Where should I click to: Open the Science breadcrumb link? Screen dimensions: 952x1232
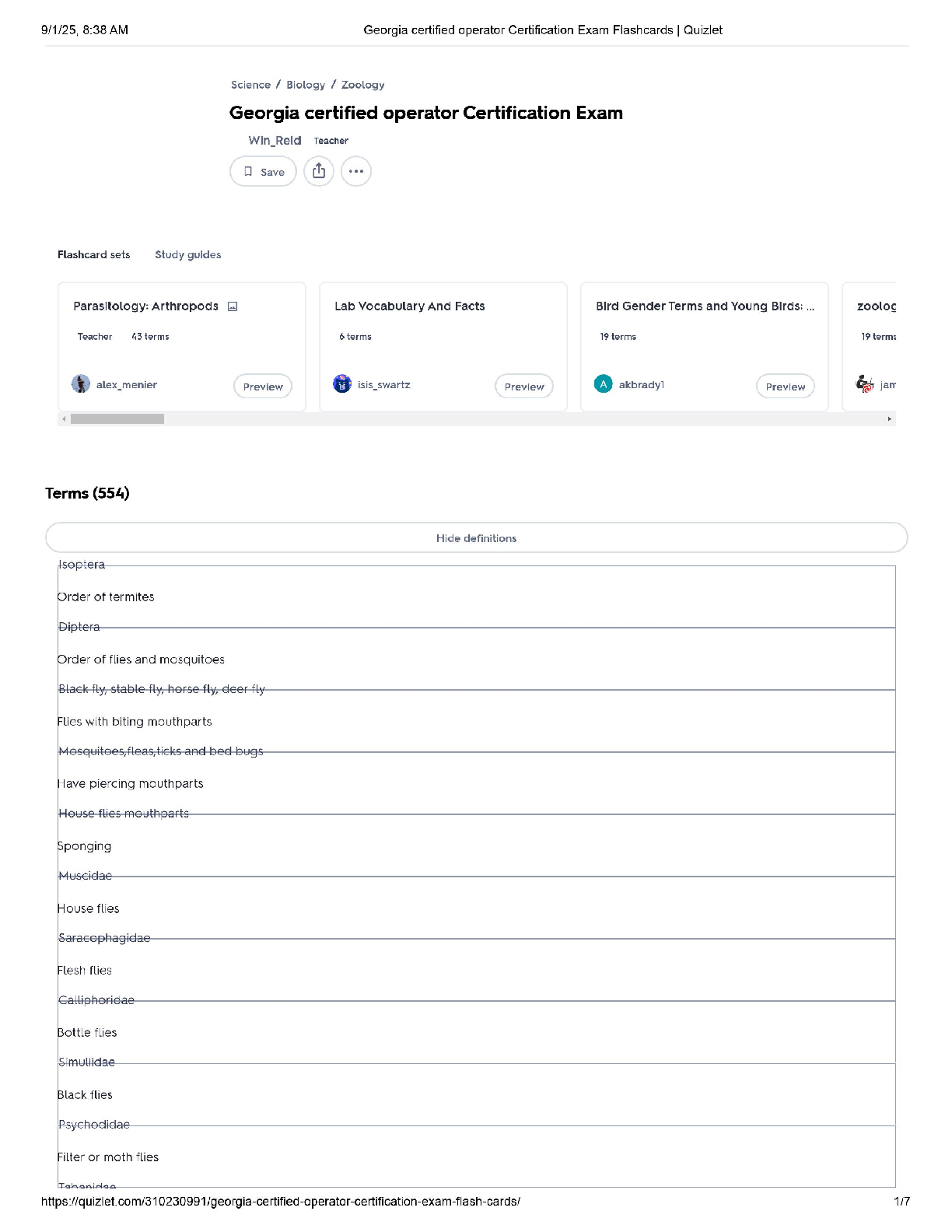[250, 85]
